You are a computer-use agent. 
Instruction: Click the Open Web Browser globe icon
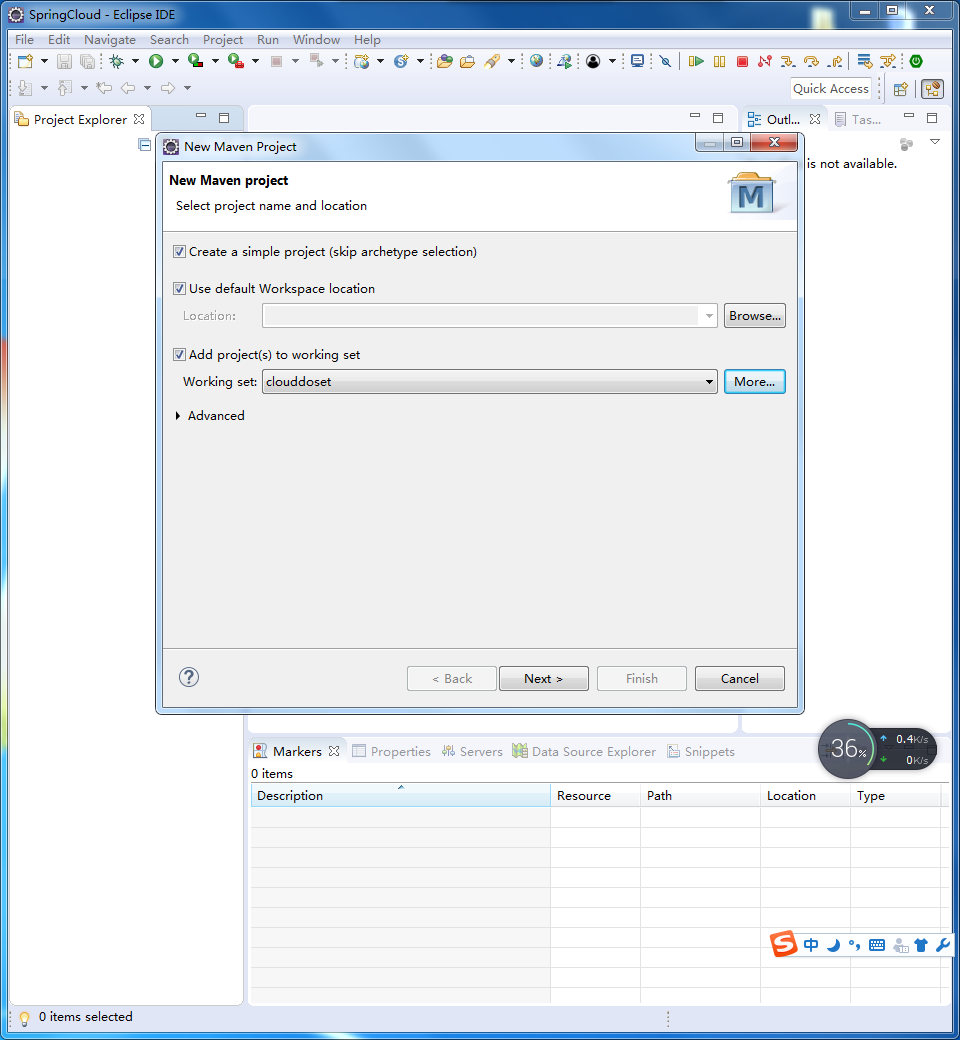click(x=536, y=61)
